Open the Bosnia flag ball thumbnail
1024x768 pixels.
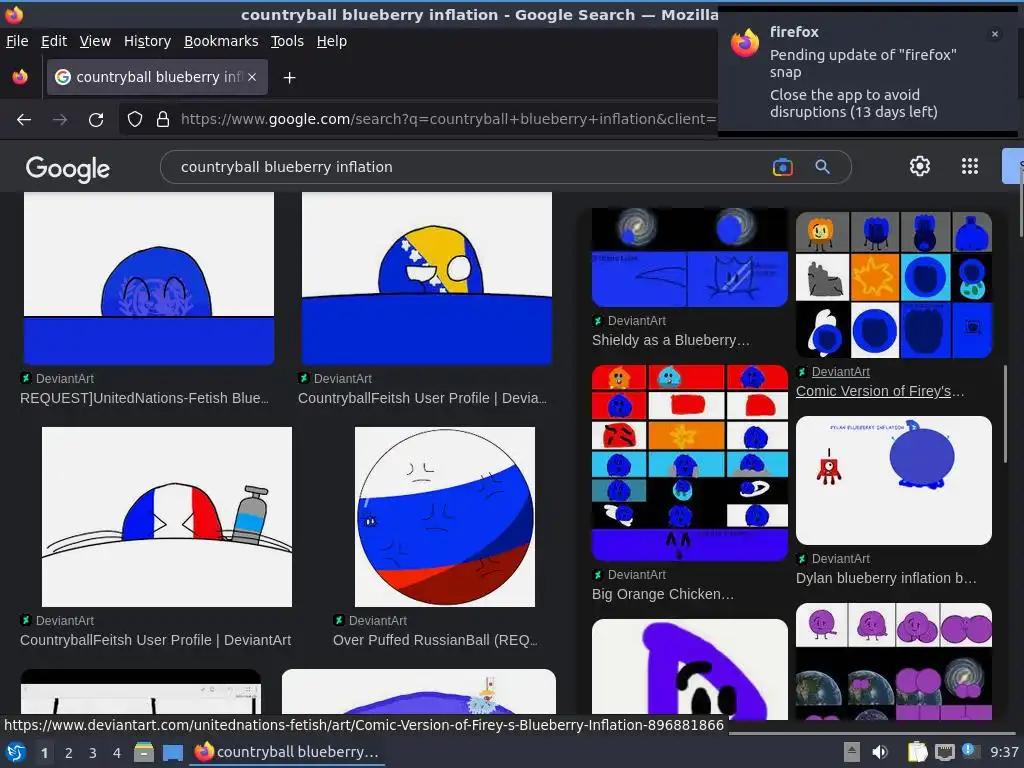(x=426, y=278)
